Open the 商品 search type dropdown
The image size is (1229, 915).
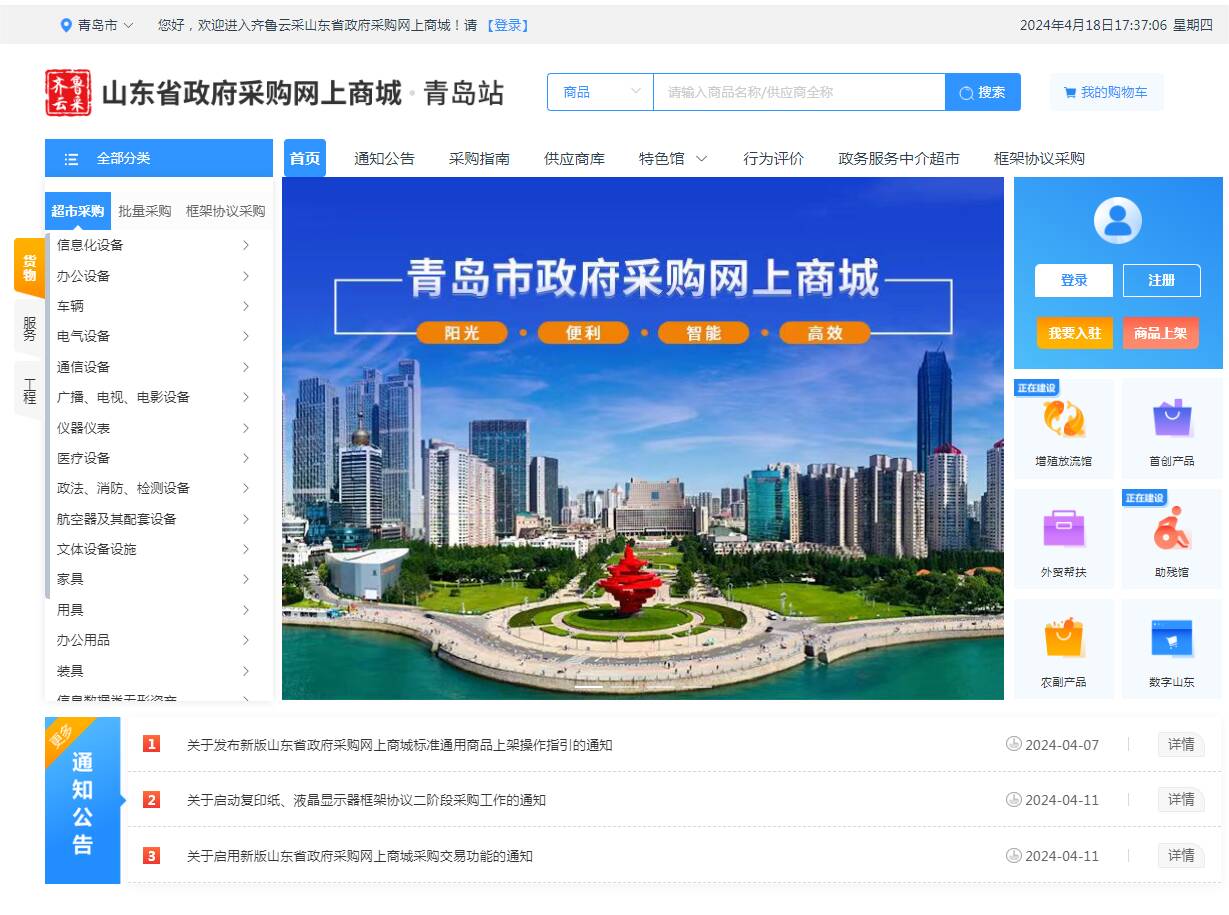[x=600, y=92]
